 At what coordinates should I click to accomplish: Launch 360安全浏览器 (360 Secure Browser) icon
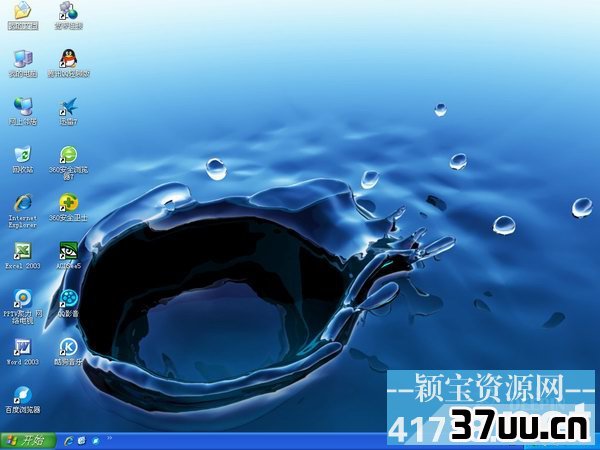click(68, 154)
